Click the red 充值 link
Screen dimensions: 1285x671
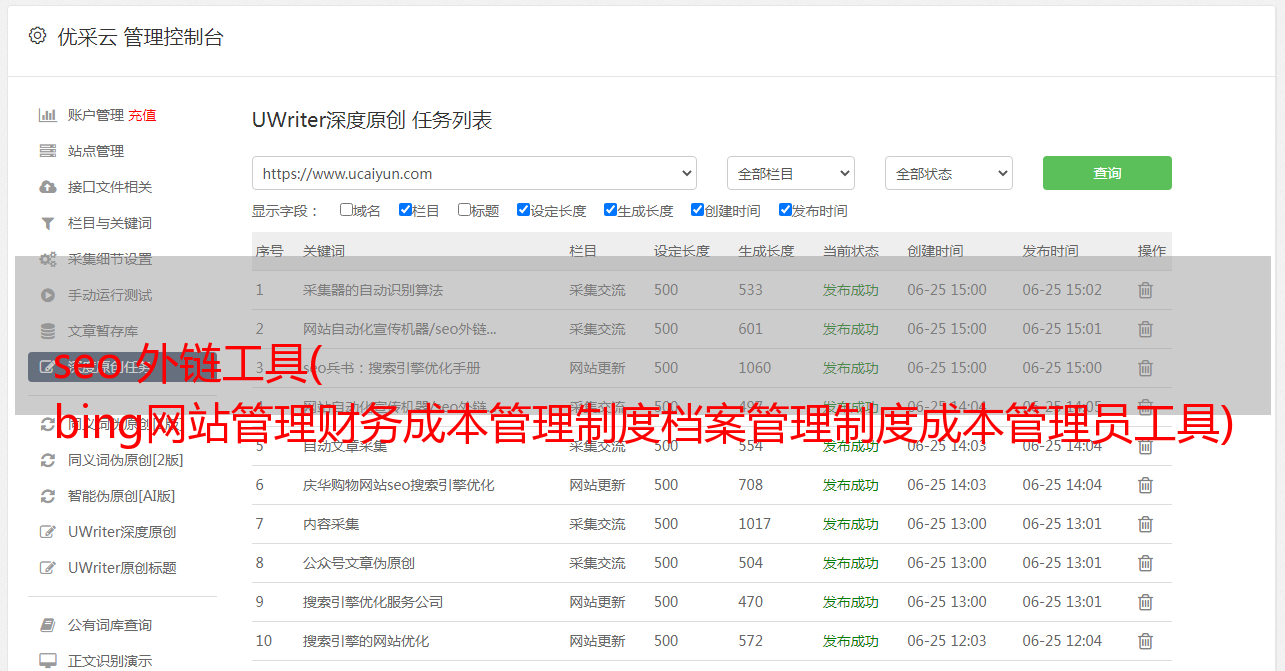[x=142, y=115]
